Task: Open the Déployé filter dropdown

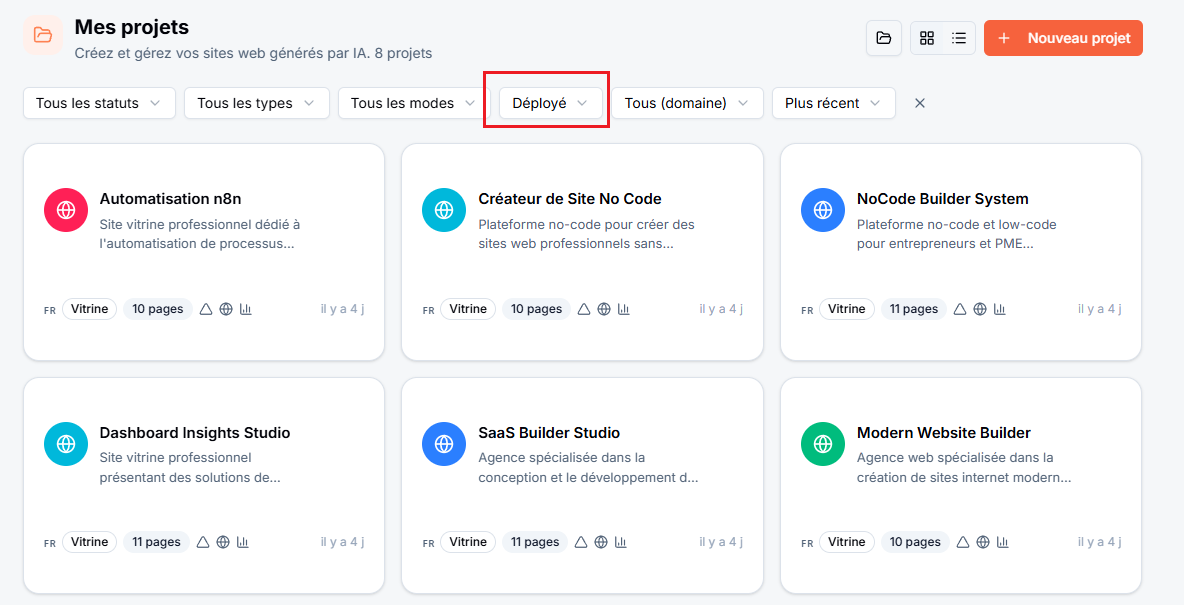Action: point(550,103)
